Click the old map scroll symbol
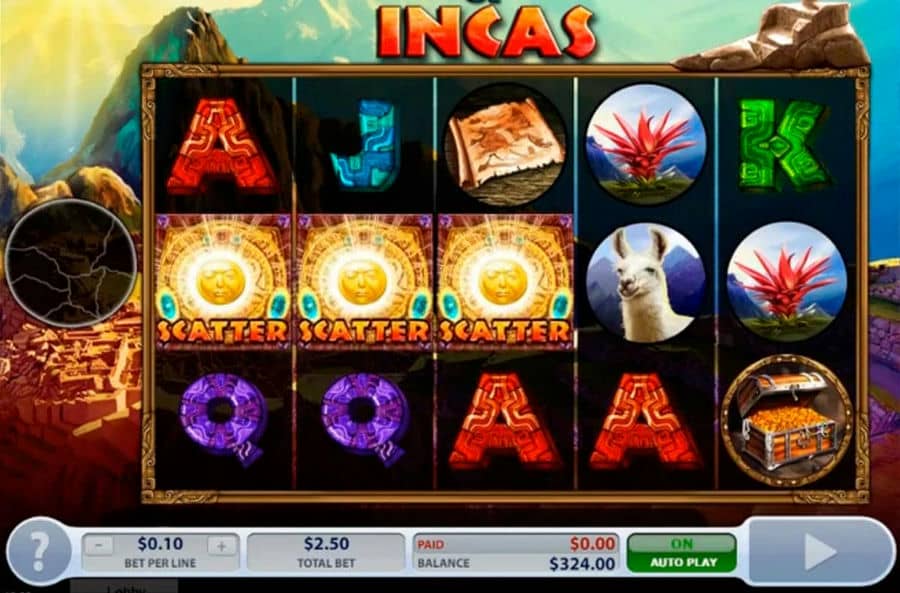This screenshot has height=593, width=900. click(506, 146)
